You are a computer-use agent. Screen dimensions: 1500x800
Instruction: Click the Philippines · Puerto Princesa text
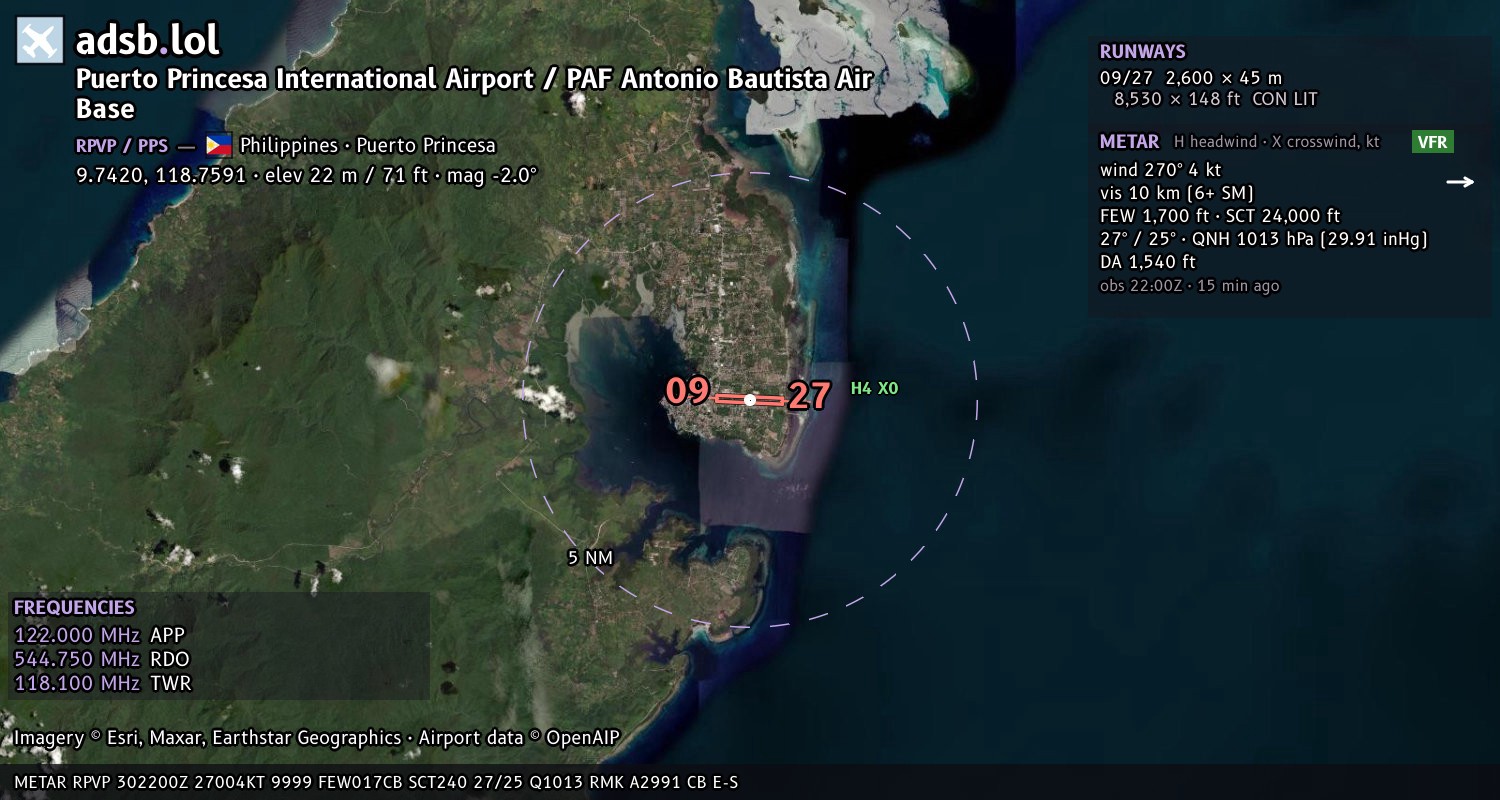pos(368,146)
